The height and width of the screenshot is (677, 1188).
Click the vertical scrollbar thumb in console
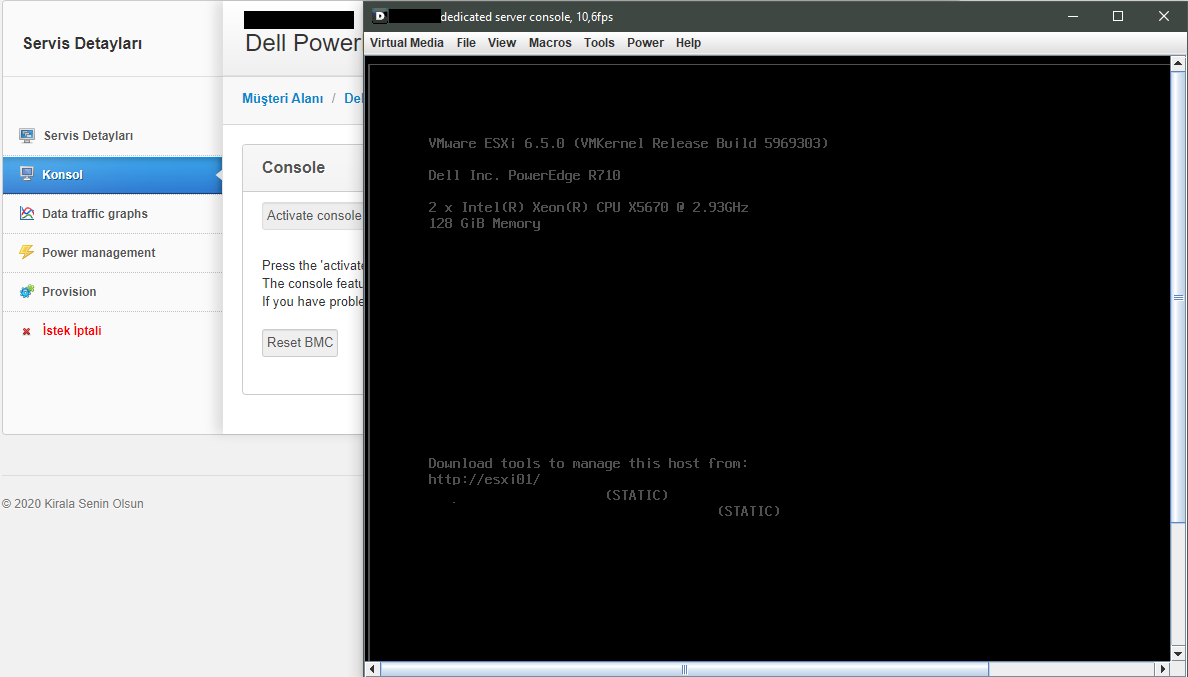(x=1178, y=297)
